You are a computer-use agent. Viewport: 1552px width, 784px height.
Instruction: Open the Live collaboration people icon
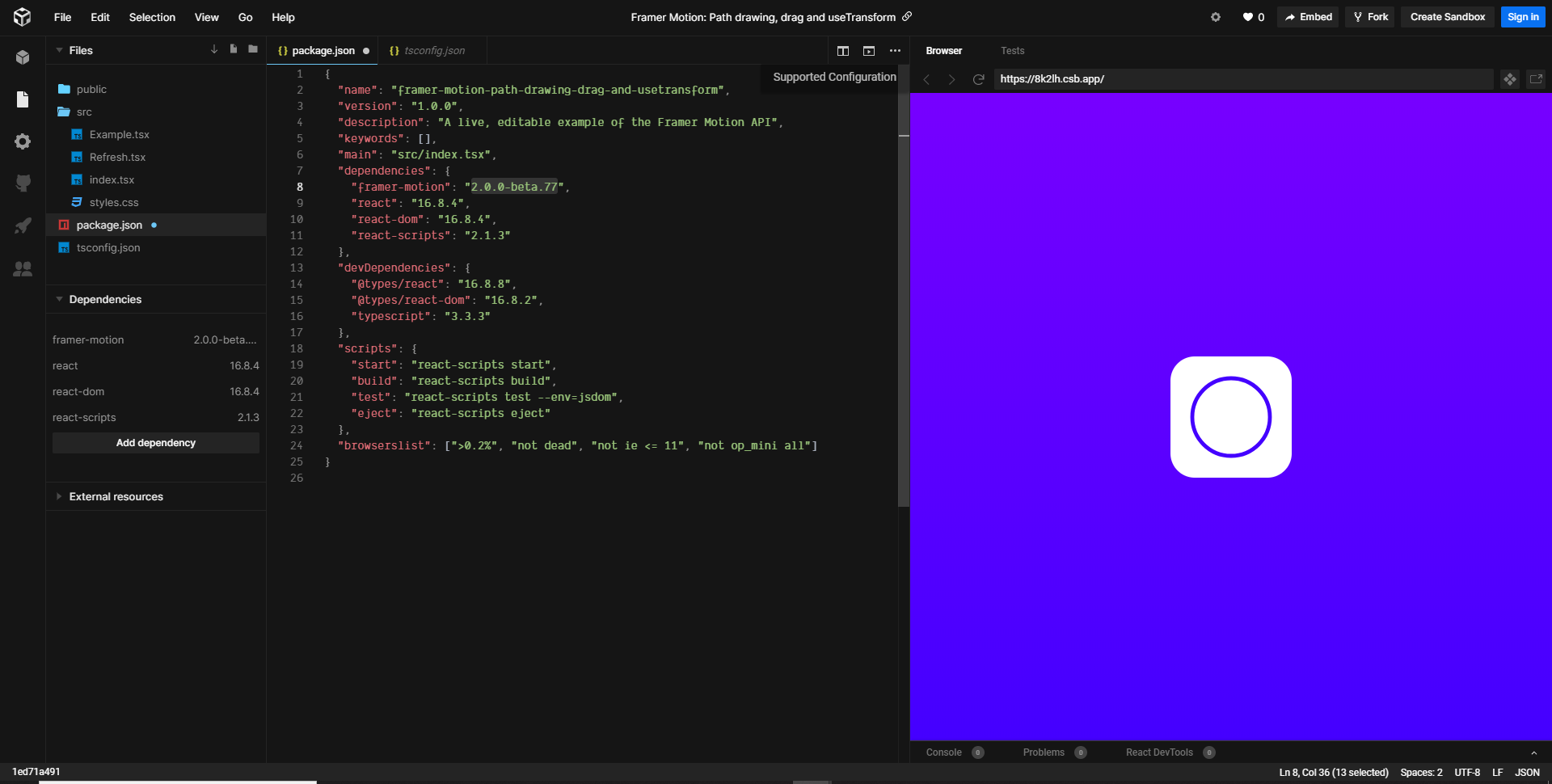[x=23, y=268]
